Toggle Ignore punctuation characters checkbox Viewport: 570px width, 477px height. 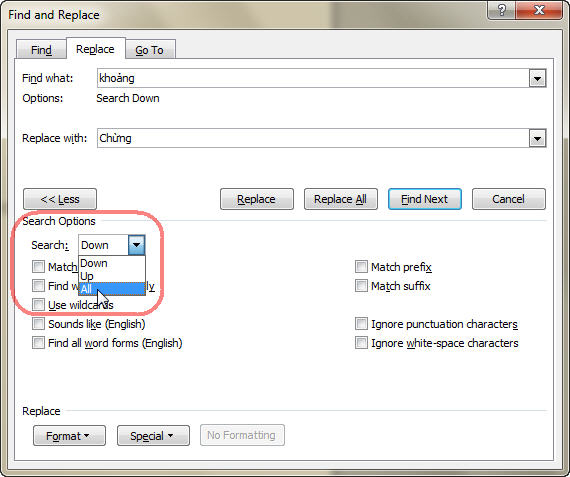point(361,324)
